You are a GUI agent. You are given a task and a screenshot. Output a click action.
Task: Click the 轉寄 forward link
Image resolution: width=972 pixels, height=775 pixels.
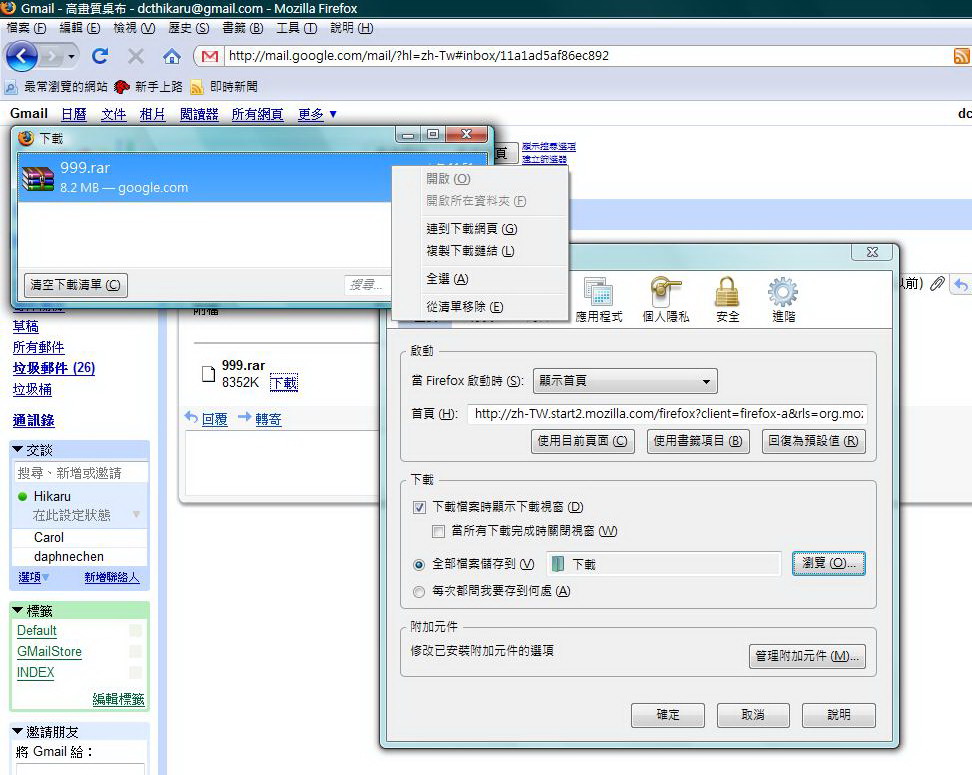pos(268,419)
